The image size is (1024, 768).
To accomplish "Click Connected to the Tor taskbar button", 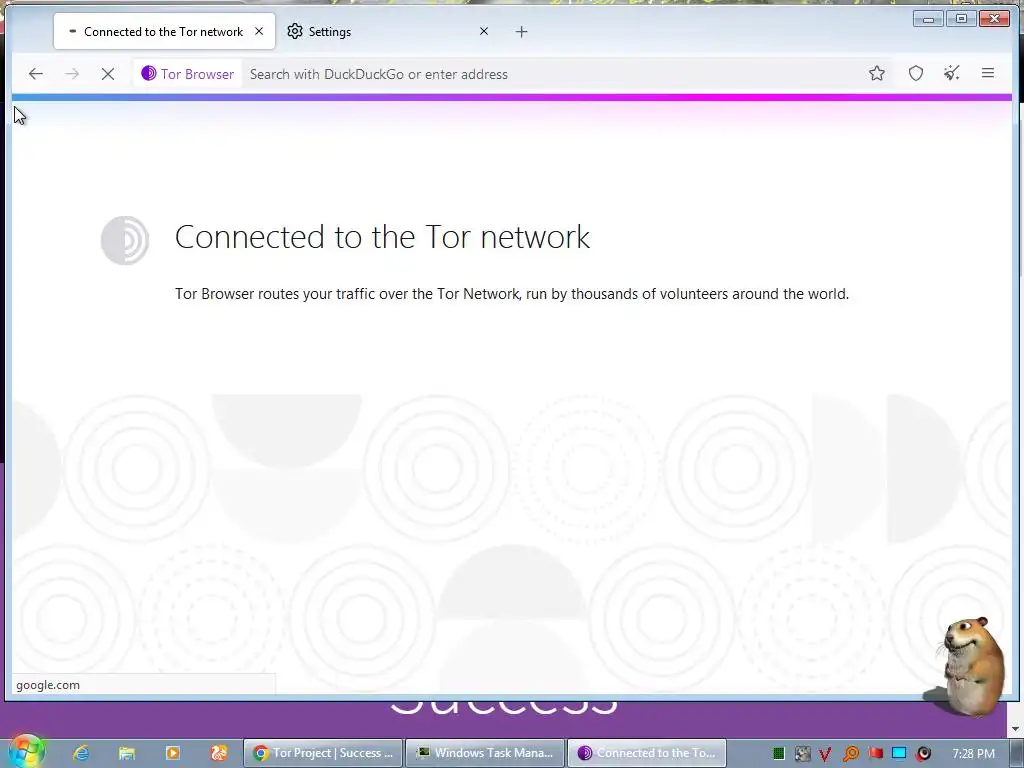I will click(x=647, y=753).
